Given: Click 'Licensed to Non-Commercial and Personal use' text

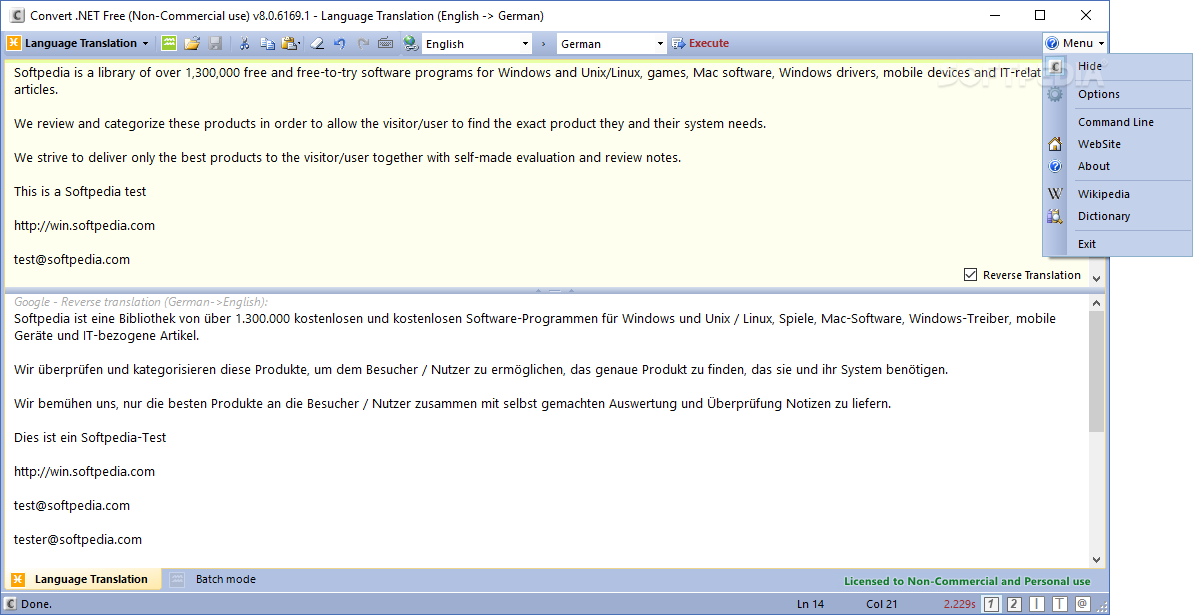Looking at the screenshot, I should coord(967,581).
